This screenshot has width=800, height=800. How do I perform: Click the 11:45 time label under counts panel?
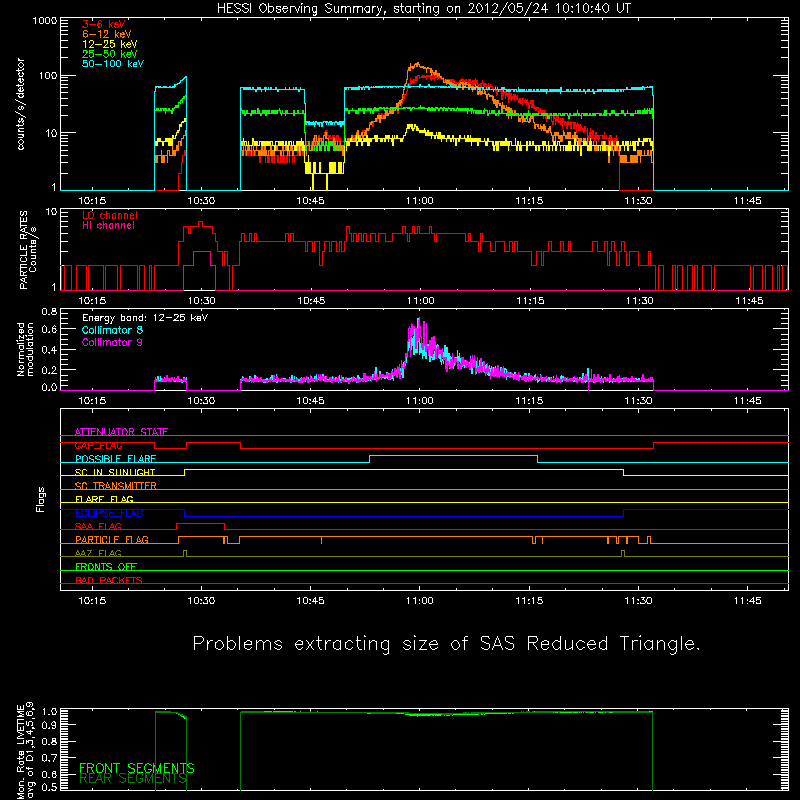tap(747, 201)
